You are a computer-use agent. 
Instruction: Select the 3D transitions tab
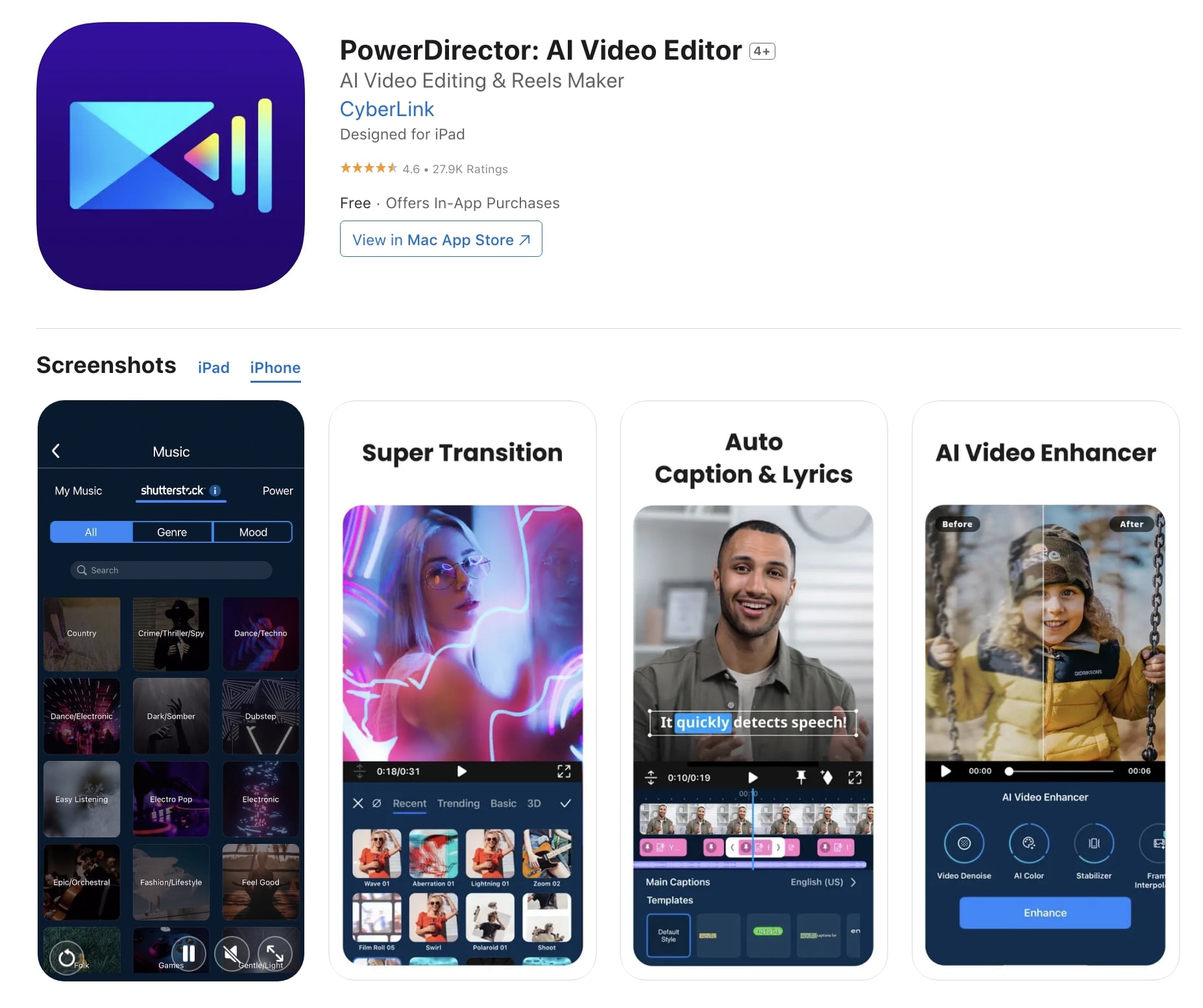tap(534, 803)
